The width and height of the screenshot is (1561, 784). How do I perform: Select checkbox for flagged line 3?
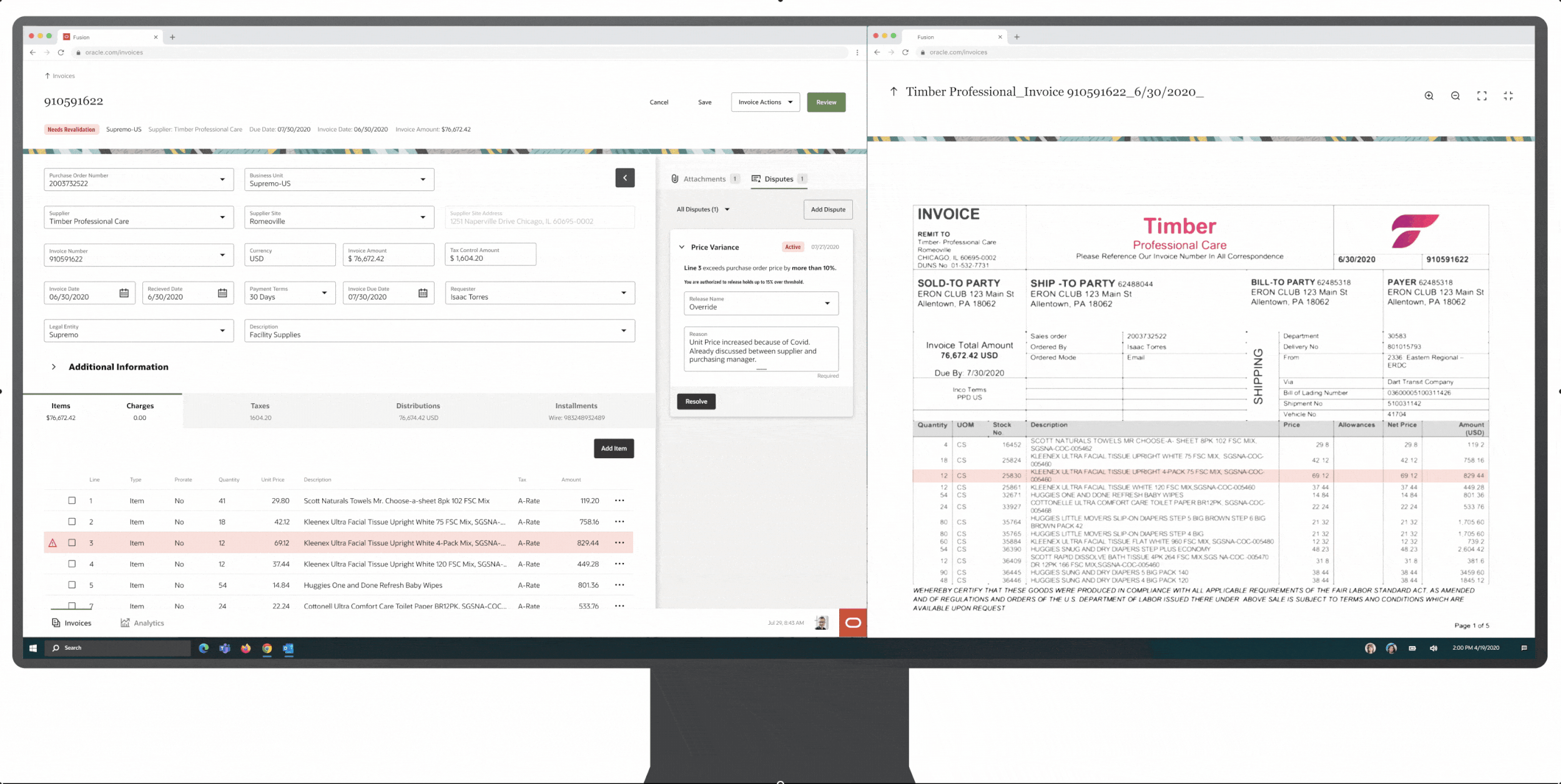[72, 543]
